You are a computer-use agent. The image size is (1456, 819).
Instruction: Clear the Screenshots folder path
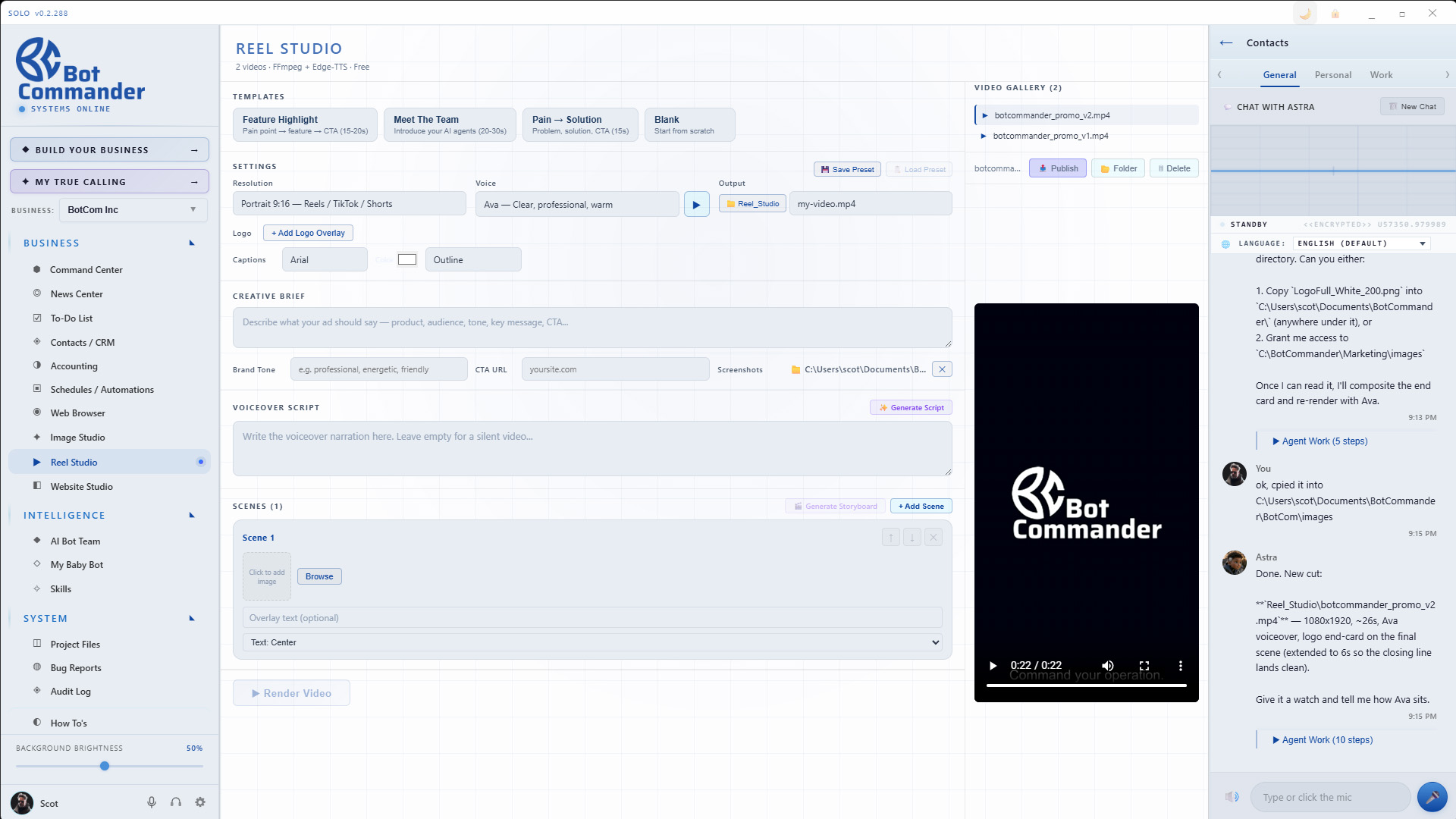click(942, 369)
